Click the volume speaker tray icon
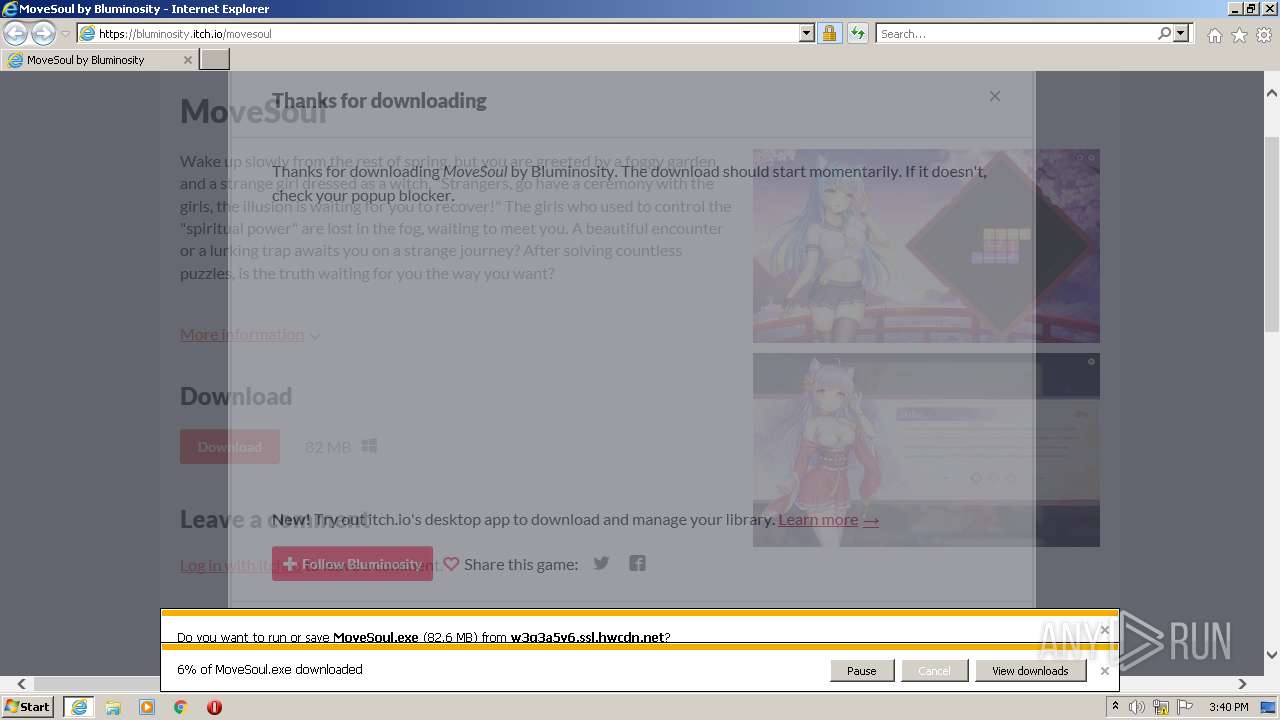The width and height of the screenshot is (1280, 720). 1137,707
